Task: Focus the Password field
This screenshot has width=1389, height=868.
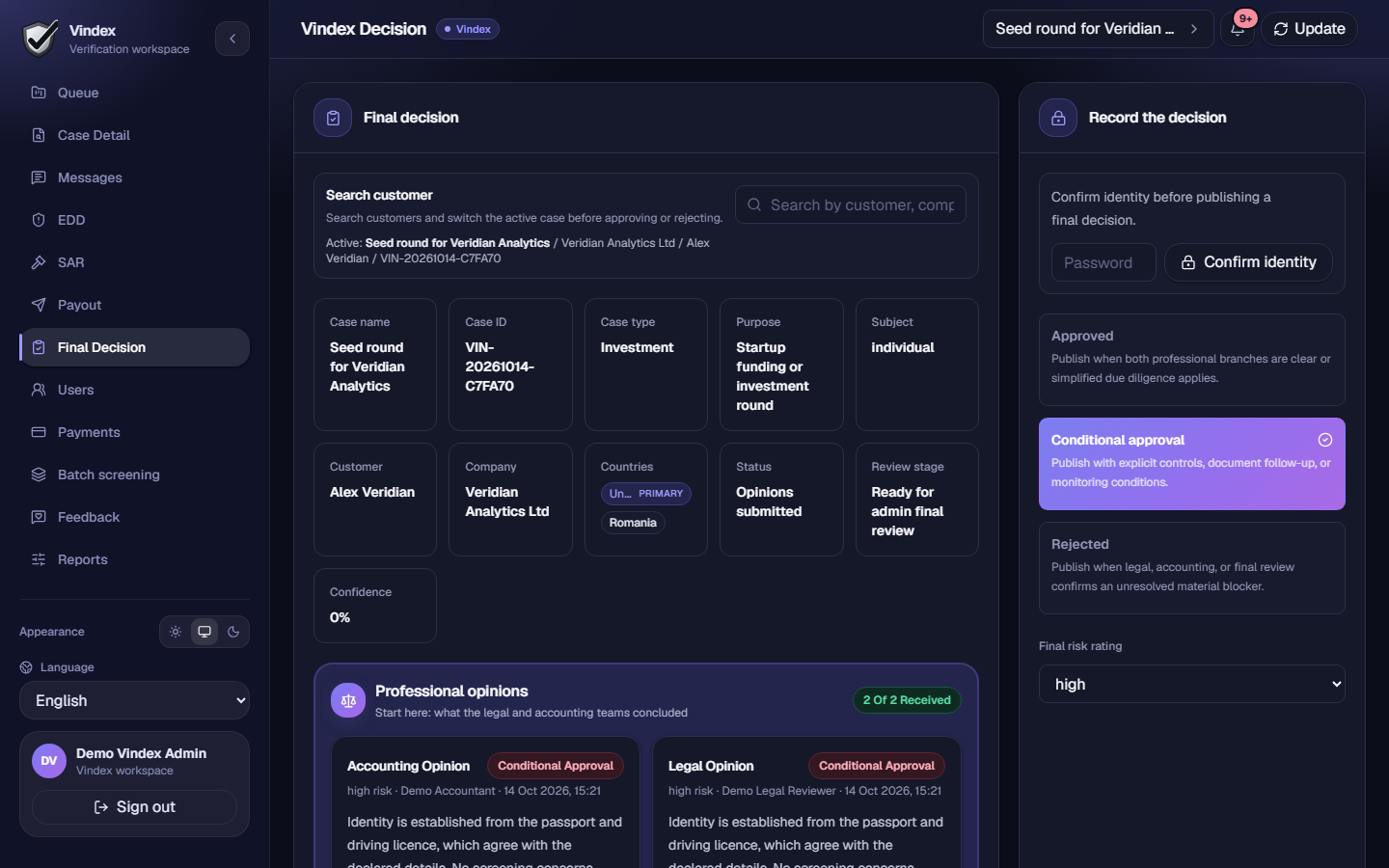Action: 1103,262
